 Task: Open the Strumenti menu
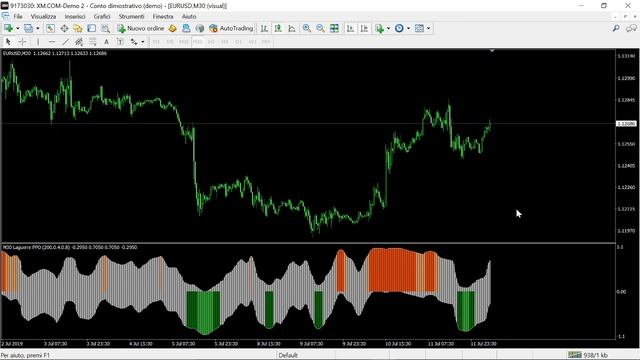pyautogui.click(x=131, y=16)
